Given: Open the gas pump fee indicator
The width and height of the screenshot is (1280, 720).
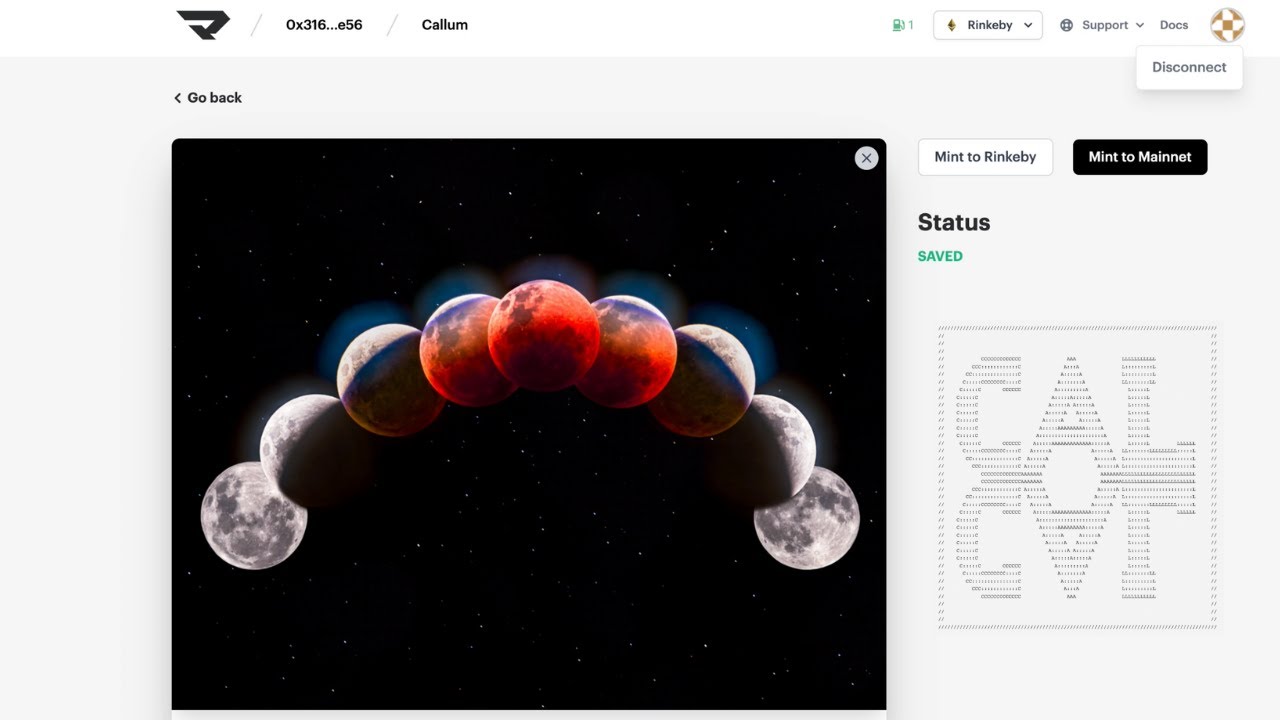Looking at the screenshot, I should tap(903, 25).
